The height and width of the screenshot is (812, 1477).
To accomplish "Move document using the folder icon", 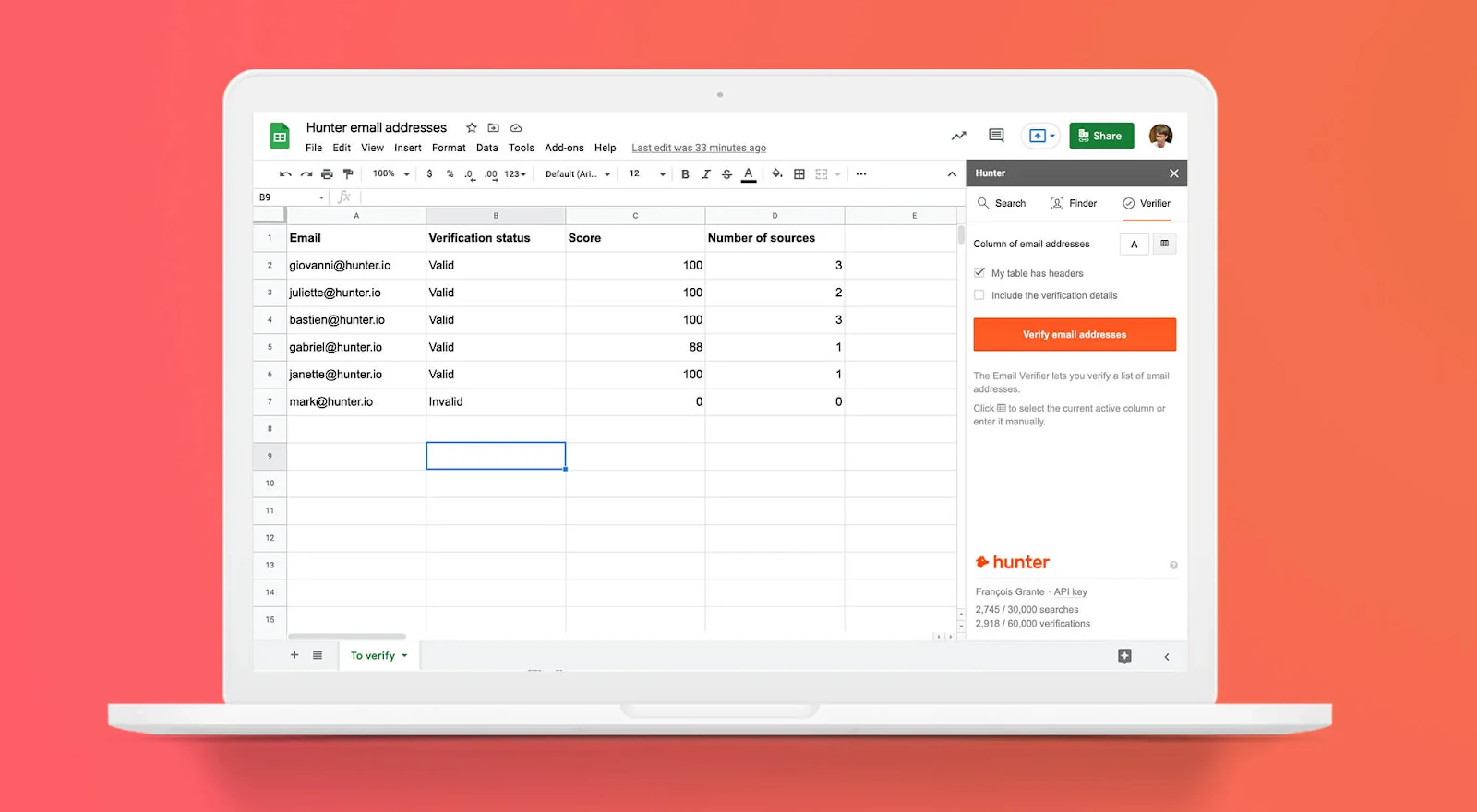I will coord(493,127).
